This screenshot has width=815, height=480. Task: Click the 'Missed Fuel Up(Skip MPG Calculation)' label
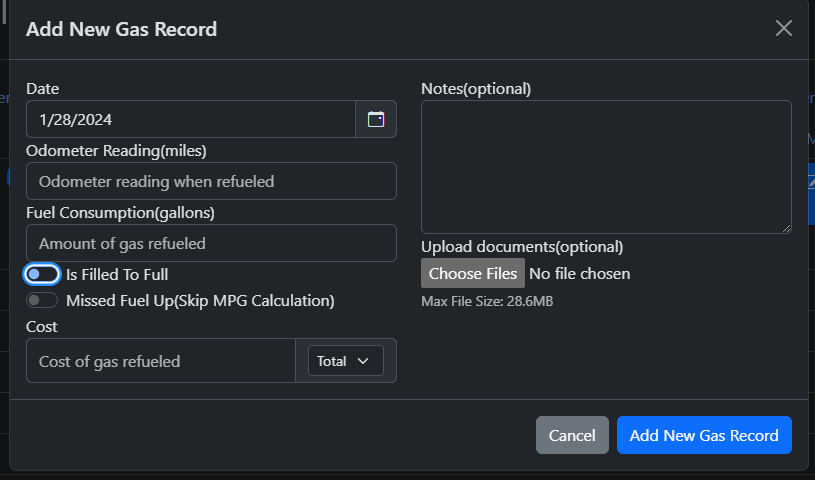pos(200,300)
